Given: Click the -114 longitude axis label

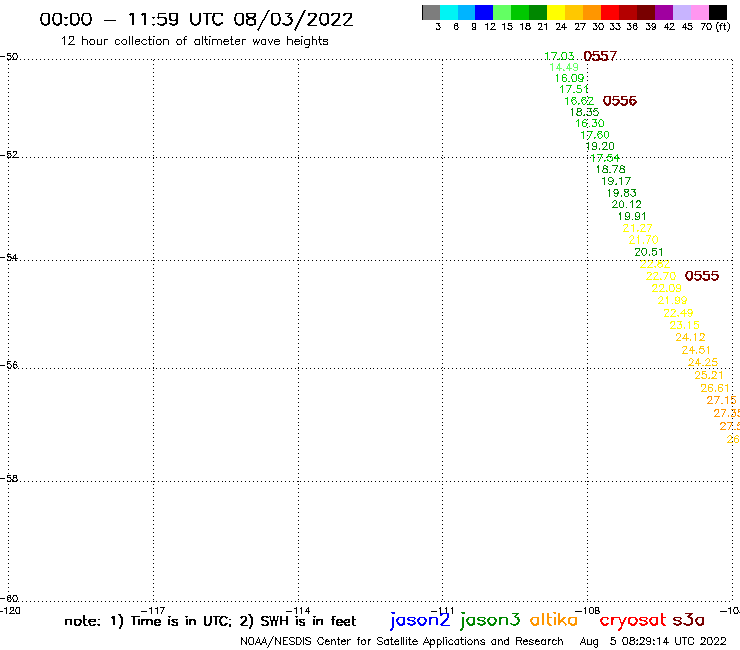Looking at the screenshot, I should click(x=298, y=610).
